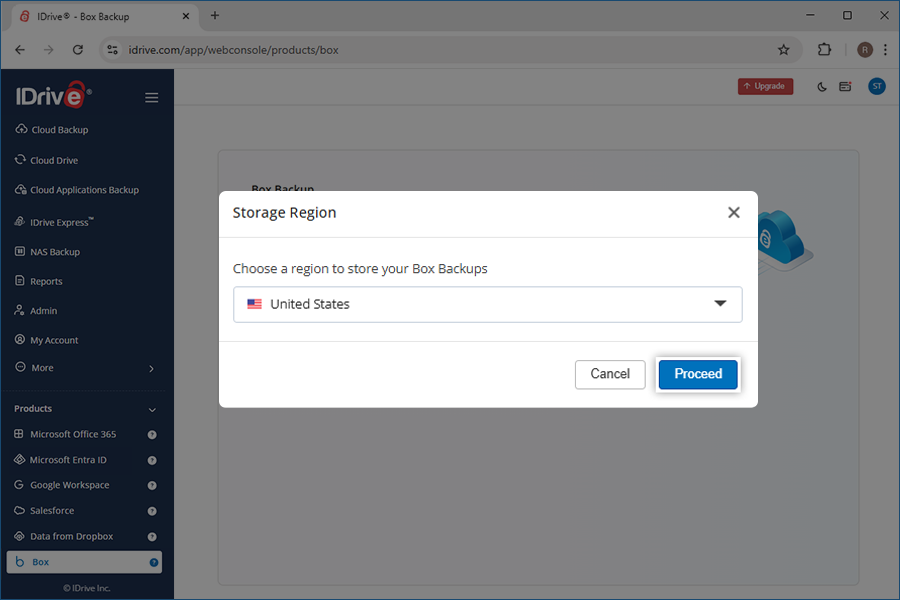Screen dimensions: 900x600
Task: Open Cloud Applications Backup
Action: [x=77, y=190]
